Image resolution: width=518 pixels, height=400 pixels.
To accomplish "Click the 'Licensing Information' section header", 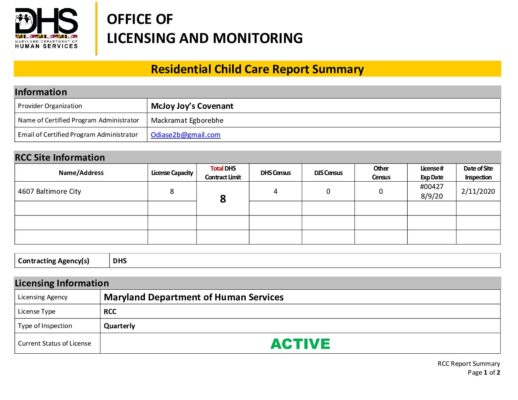I will (257, 283).
